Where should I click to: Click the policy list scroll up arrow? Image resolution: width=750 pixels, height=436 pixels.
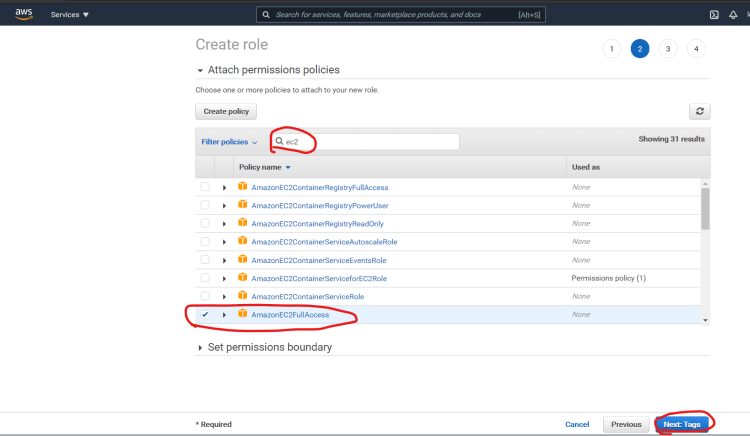pyautogui.click(x=705, y=184)
